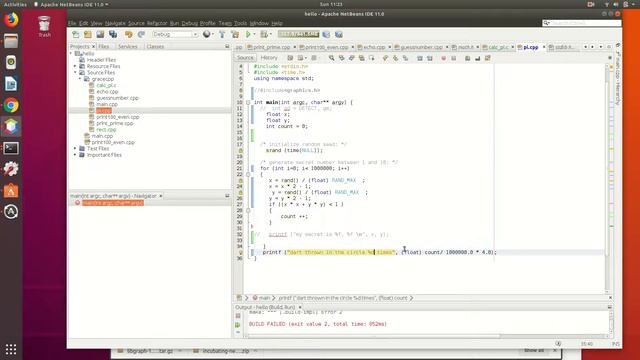The height and width of the screenshot is (360, 640).
Task: Click the Open Project toolbar icon
Action: [100, 35]
